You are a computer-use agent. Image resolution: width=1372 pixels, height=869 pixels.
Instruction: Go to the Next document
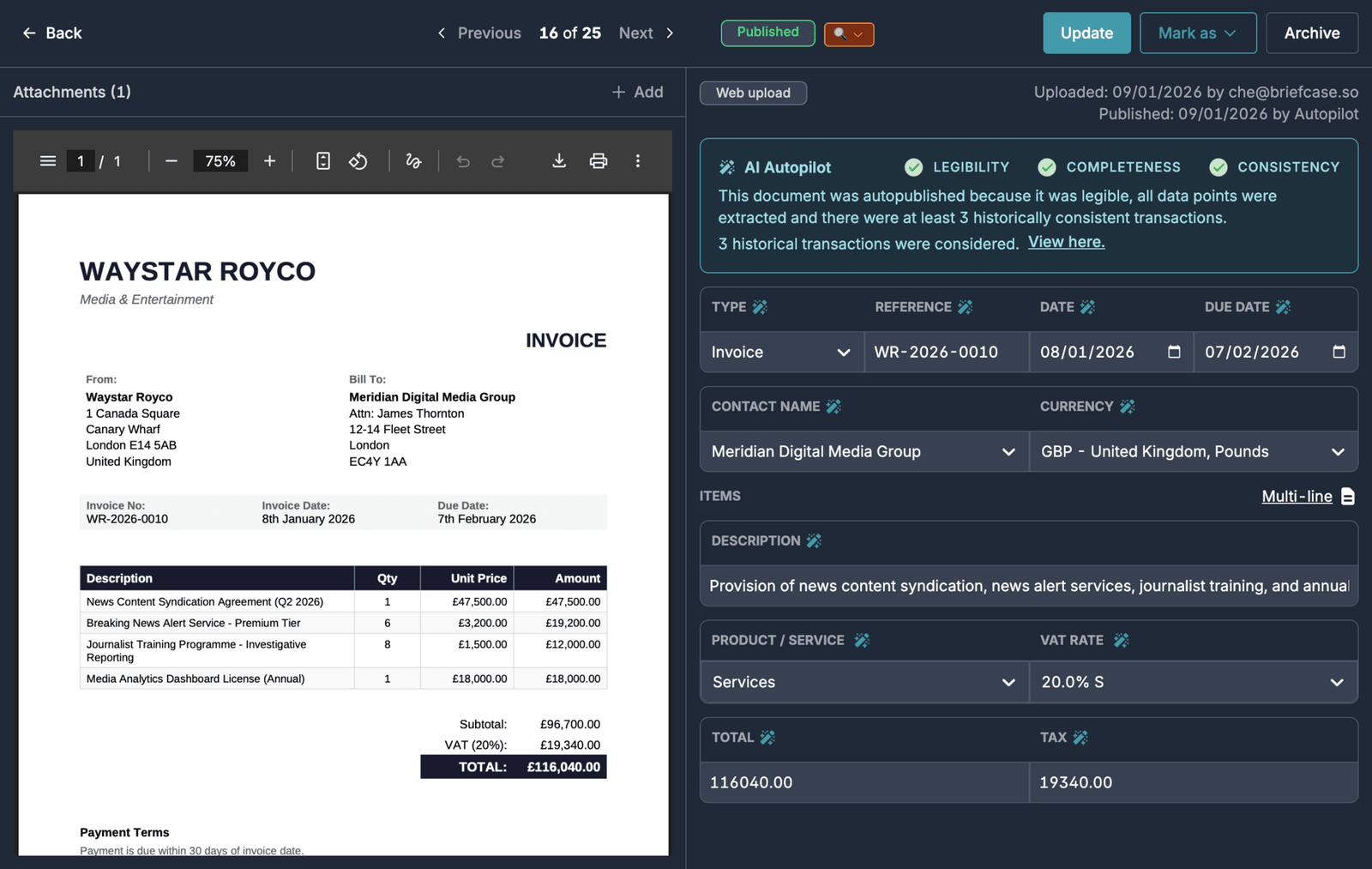647,33
